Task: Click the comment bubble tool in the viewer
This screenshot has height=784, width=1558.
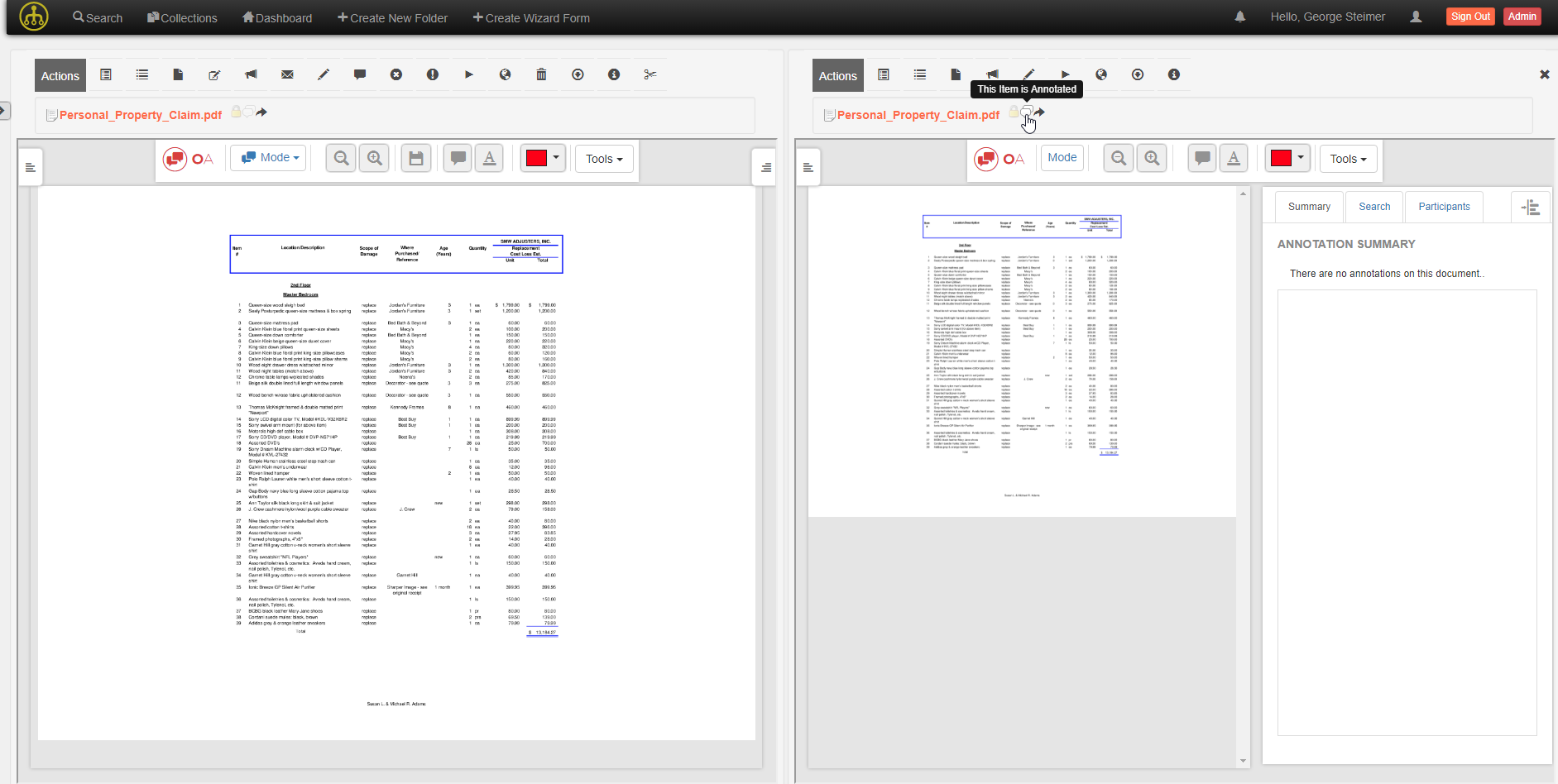Action: (457, 157)
